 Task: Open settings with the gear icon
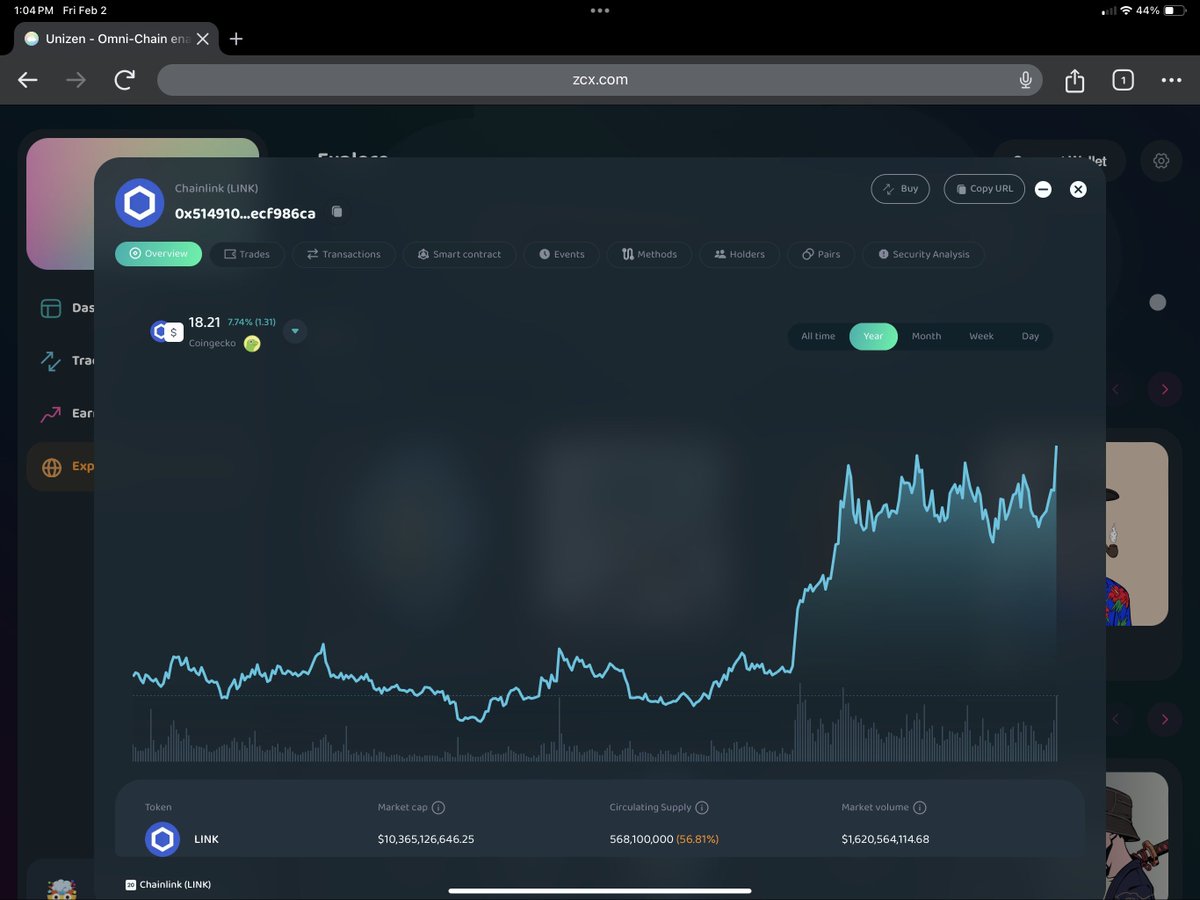1161,160
